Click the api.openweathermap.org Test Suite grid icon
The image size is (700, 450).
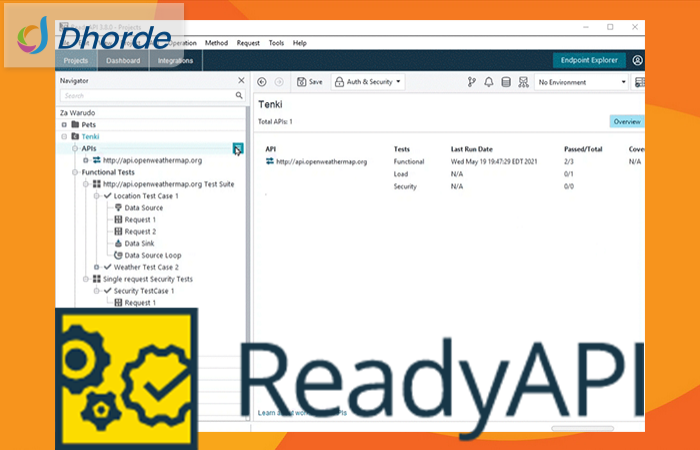96,184
